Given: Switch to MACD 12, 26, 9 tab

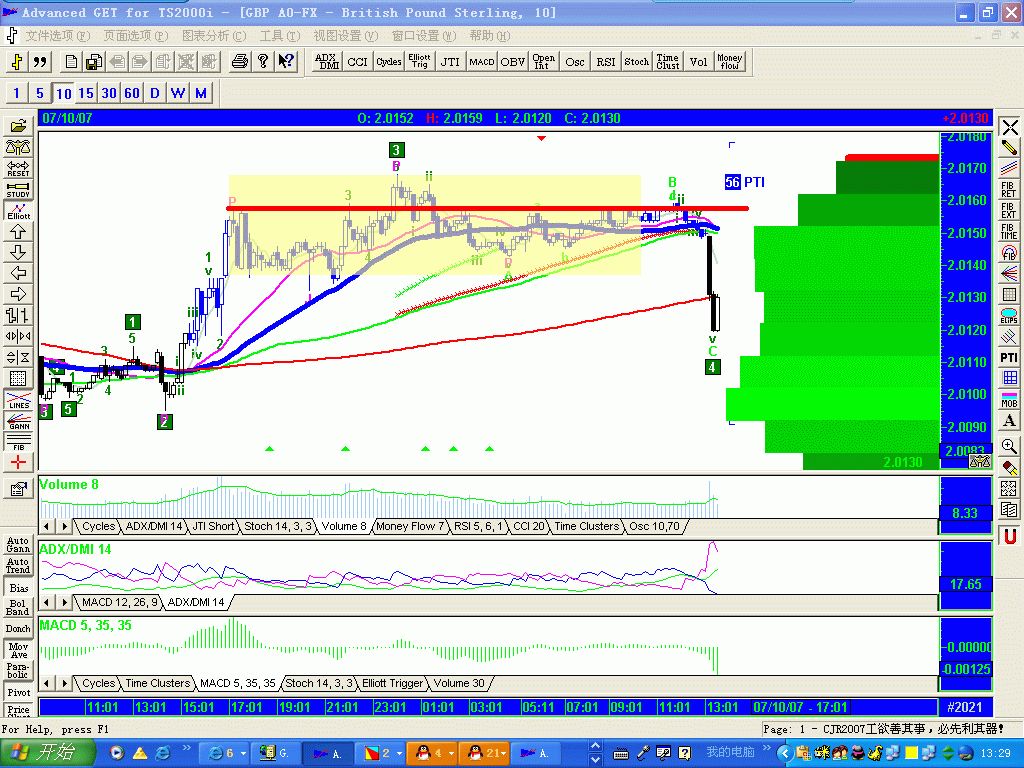Looking at the screenshot, I should [x=120, y=602].
